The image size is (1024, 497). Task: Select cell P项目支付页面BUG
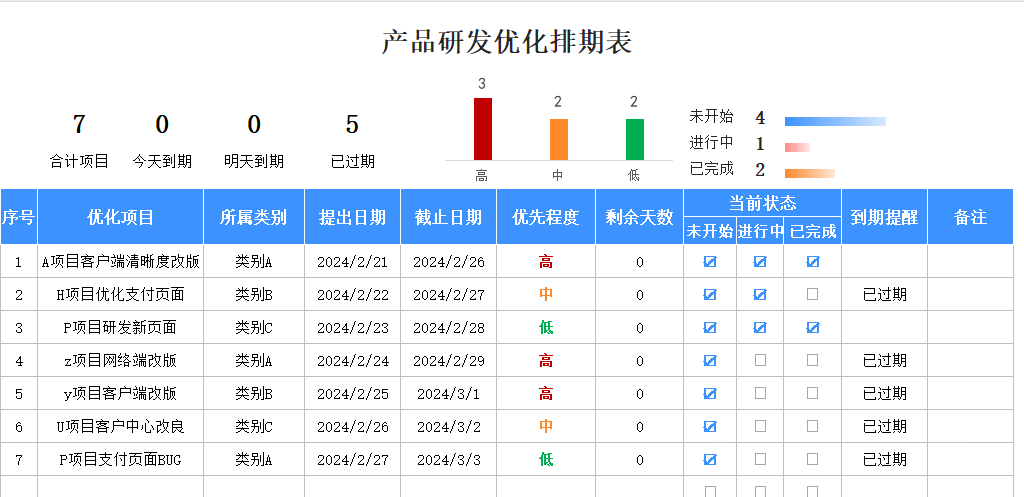coord(121,460)
